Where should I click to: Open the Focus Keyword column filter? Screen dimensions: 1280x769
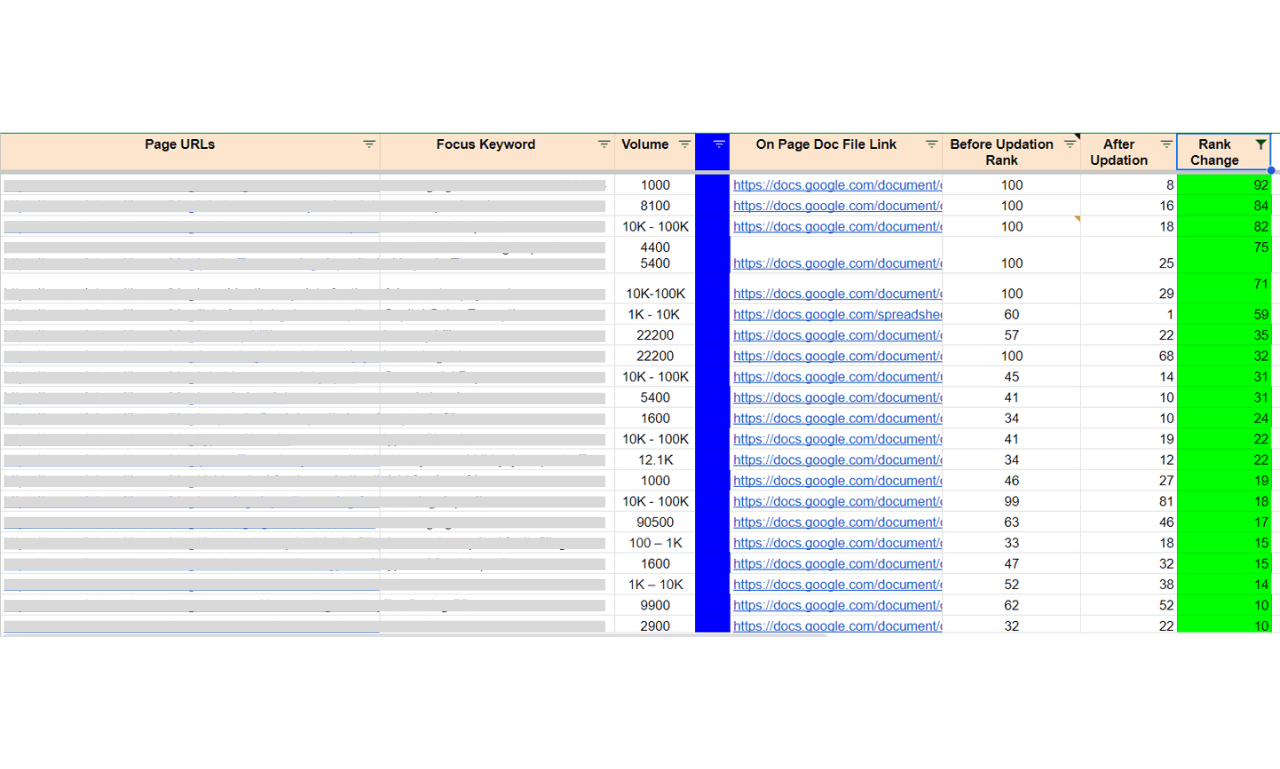(x=604, y=144)
